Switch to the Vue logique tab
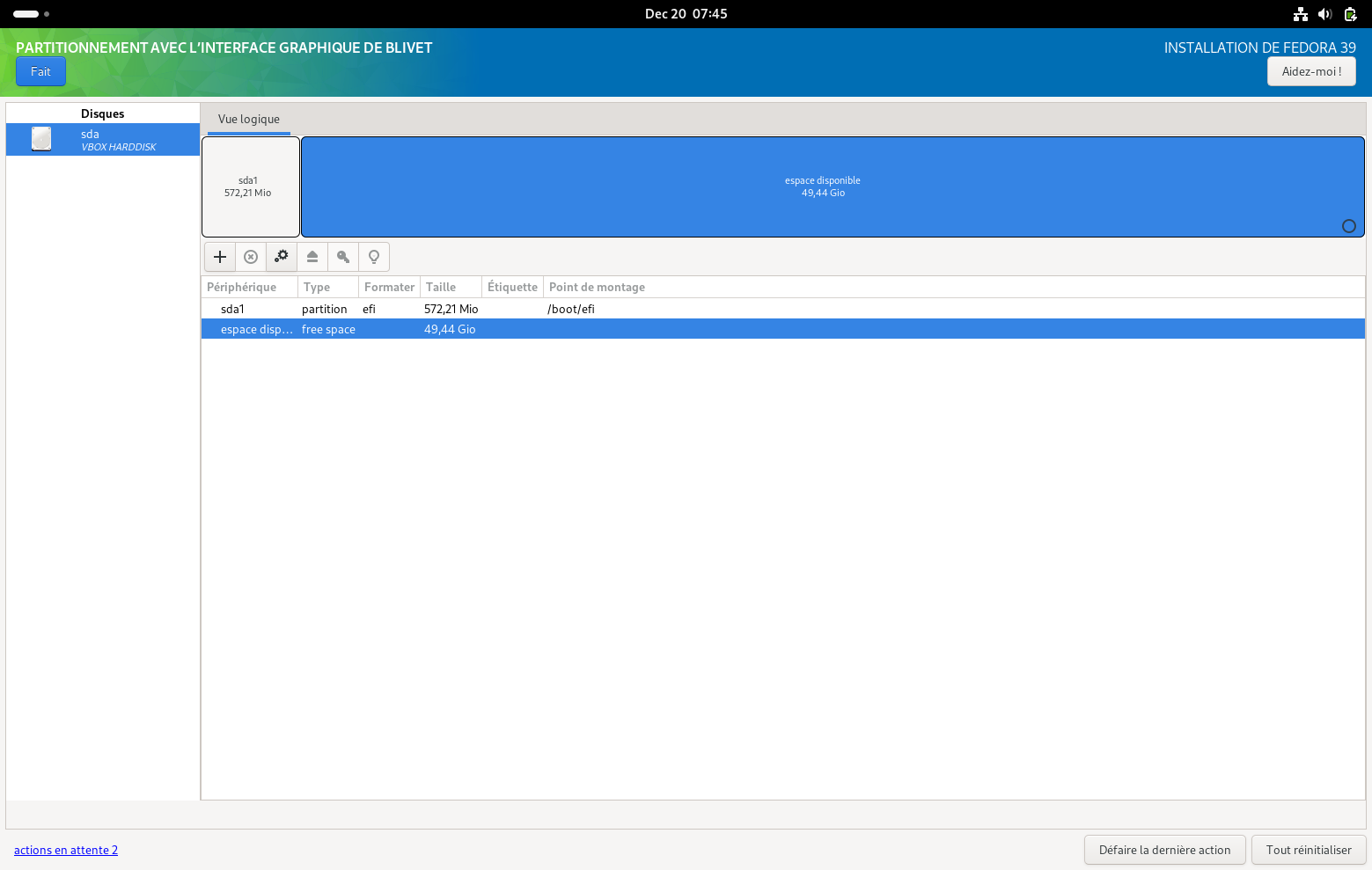The width and height of the screenshot is (1372, 870). click(x=249, y=120)
